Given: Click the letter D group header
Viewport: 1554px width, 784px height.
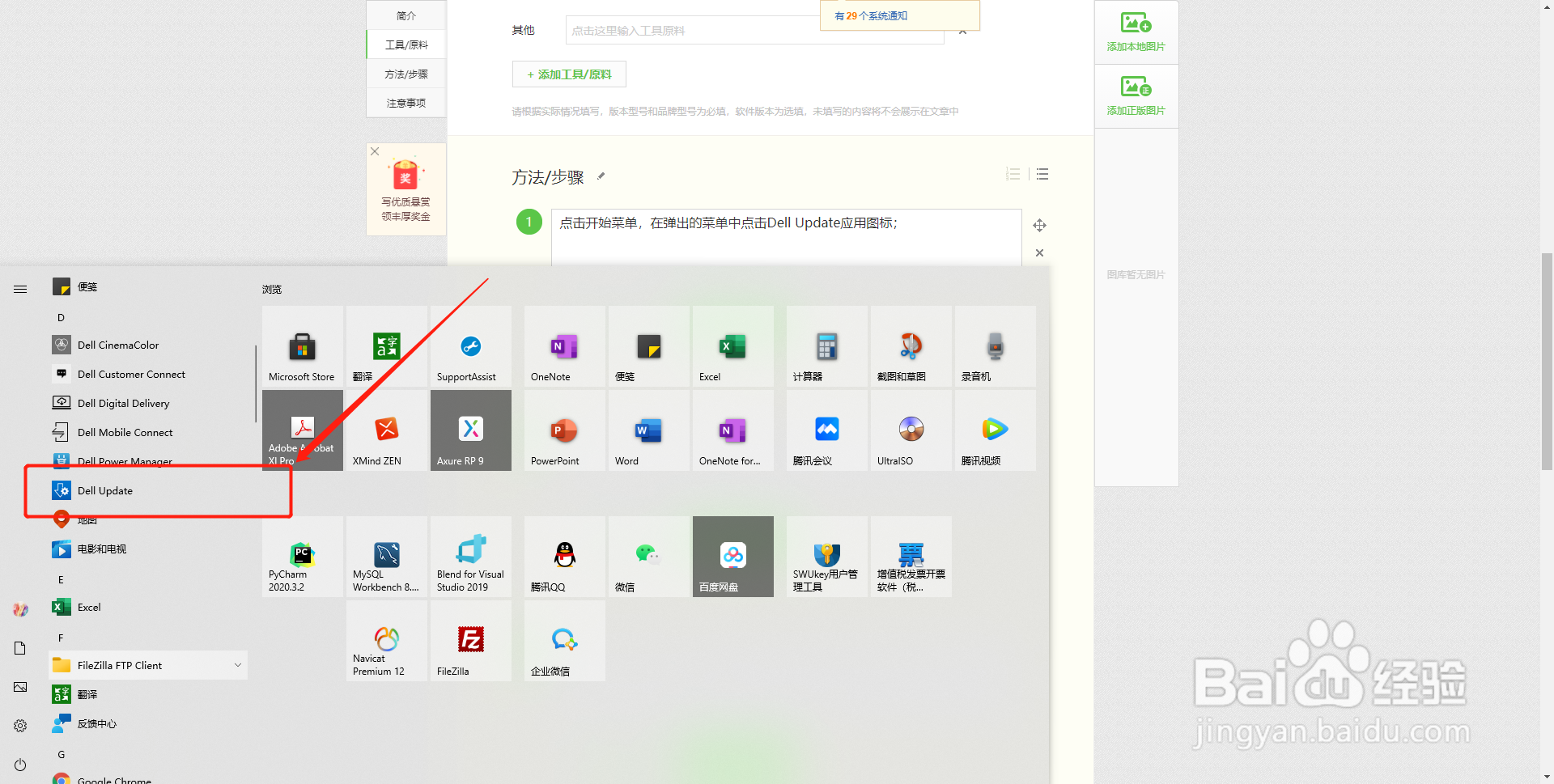Looking at the screenshot, I should (x=61, y=317).
